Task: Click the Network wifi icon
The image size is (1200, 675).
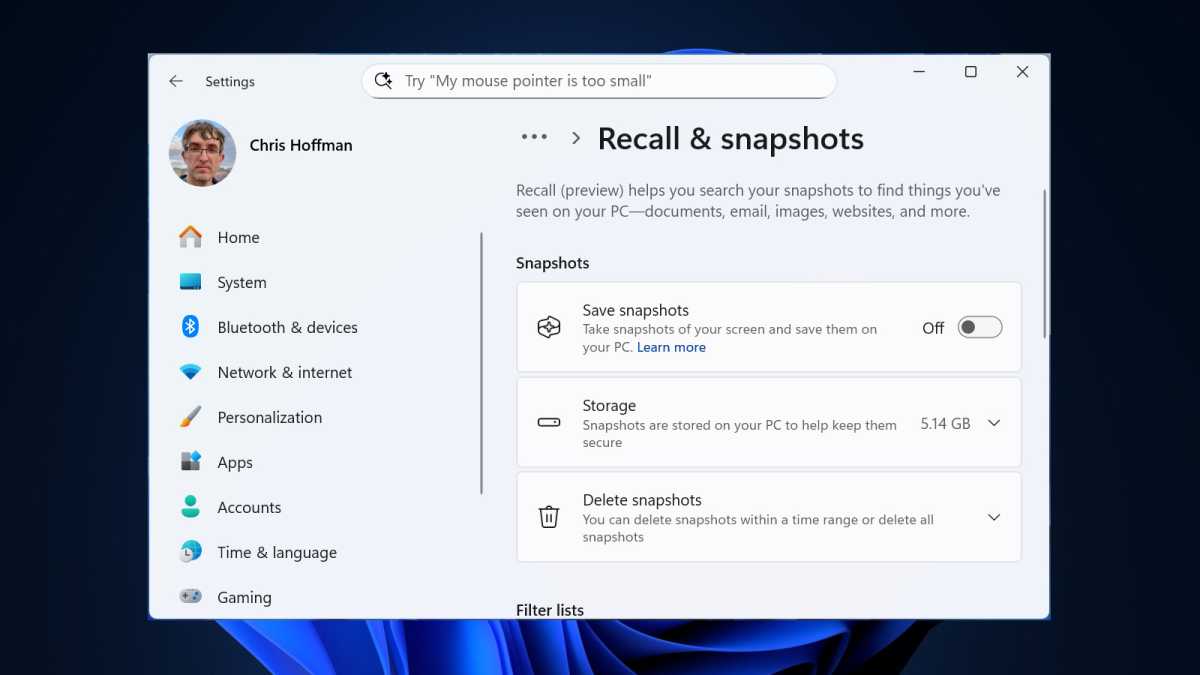Action: click(190, 372)
